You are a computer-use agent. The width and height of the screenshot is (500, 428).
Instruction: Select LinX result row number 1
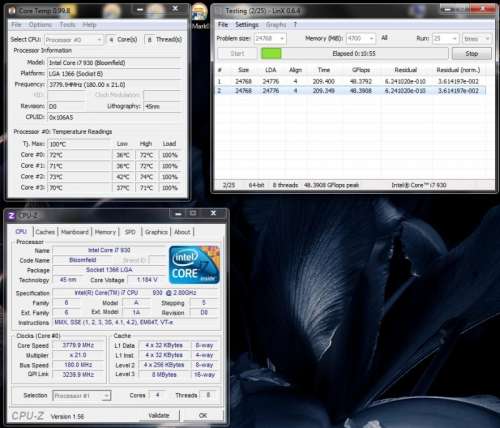point(350,81)
